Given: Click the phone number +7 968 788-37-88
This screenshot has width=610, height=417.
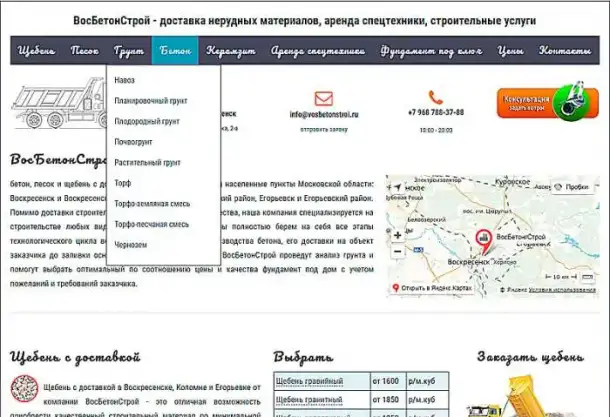Looking at the screenshot, I should point(436,112).
